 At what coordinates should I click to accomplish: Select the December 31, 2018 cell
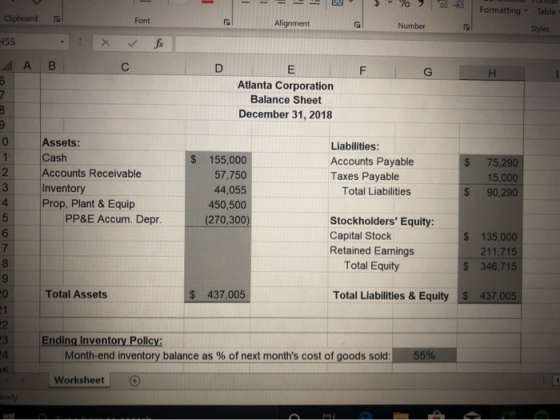[x=285, y=114]
